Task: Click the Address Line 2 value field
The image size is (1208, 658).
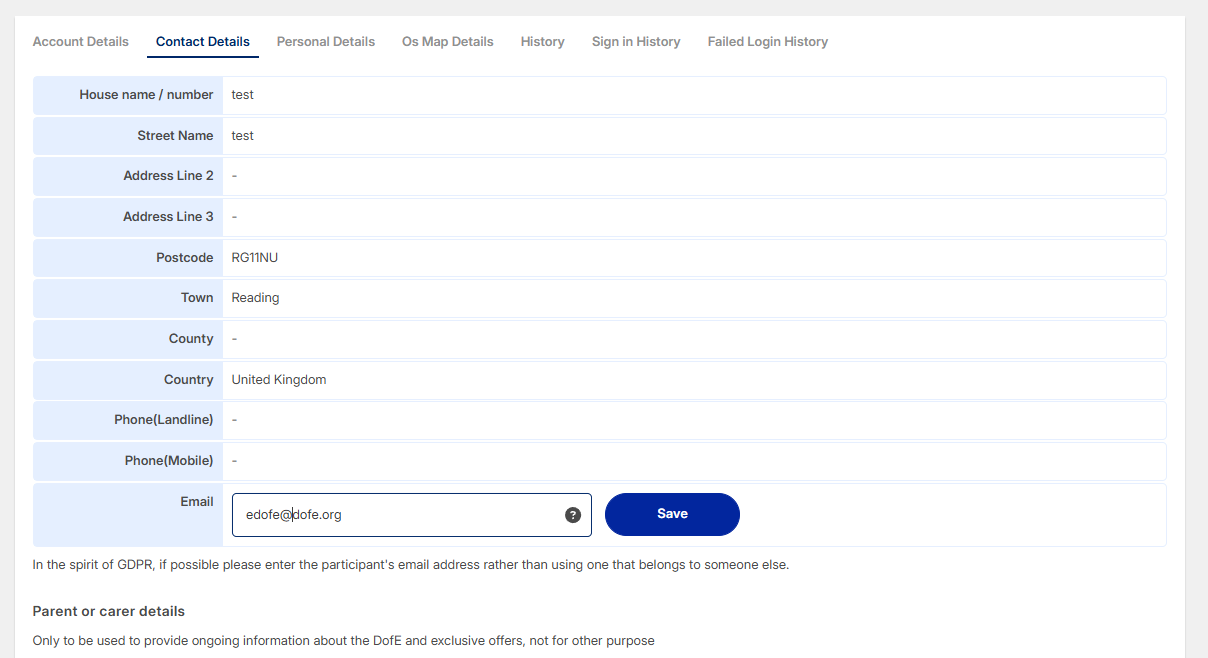Action: click(693, 176)
